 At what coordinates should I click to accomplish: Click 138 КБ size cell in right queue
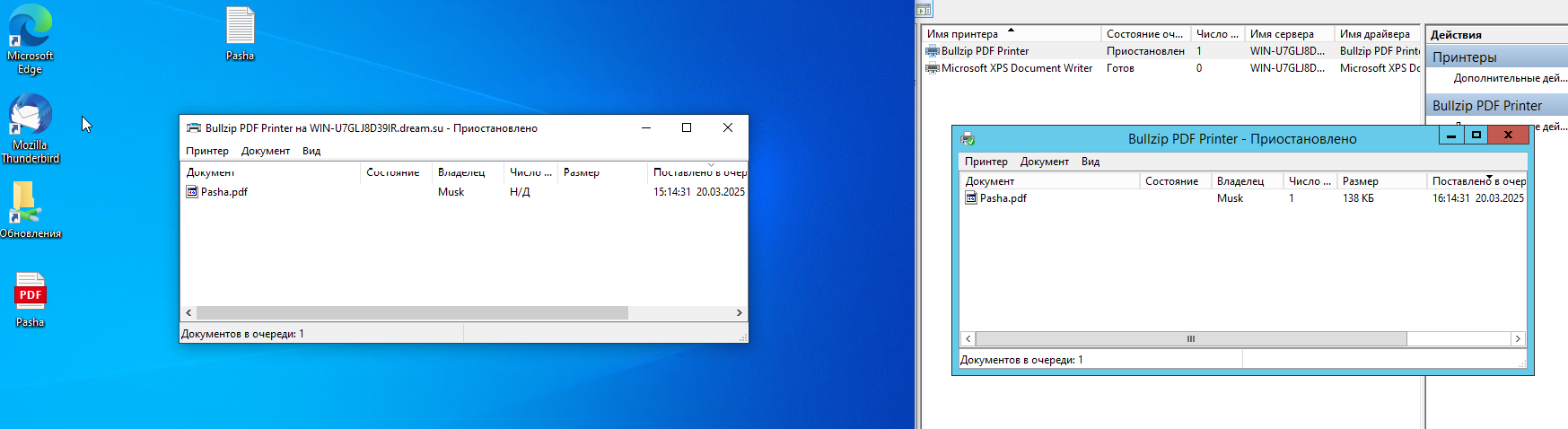pos(1358,198)
